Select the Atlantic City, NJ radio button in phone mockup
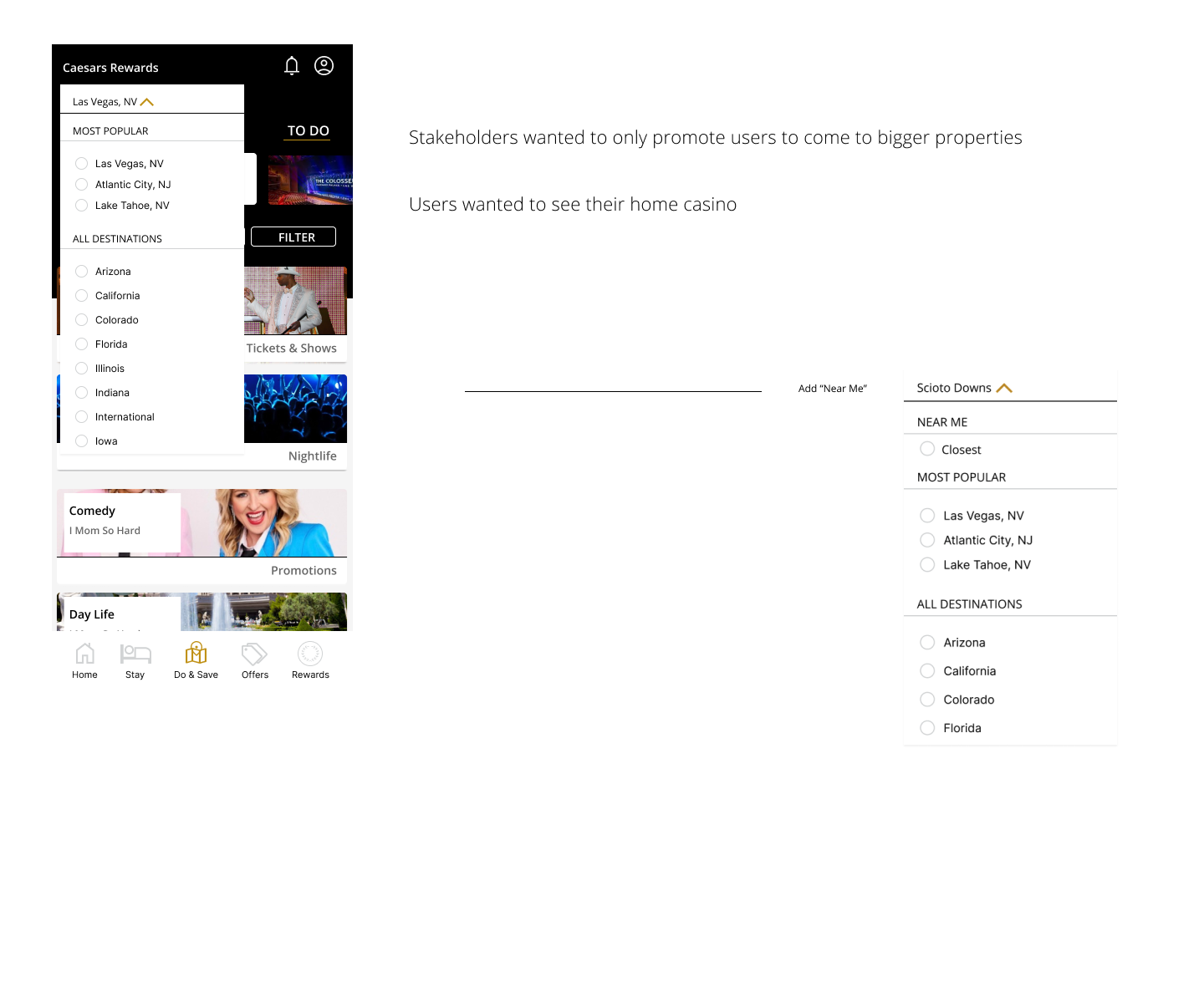The image size is (1204, 1003). [x=82, y=185]
